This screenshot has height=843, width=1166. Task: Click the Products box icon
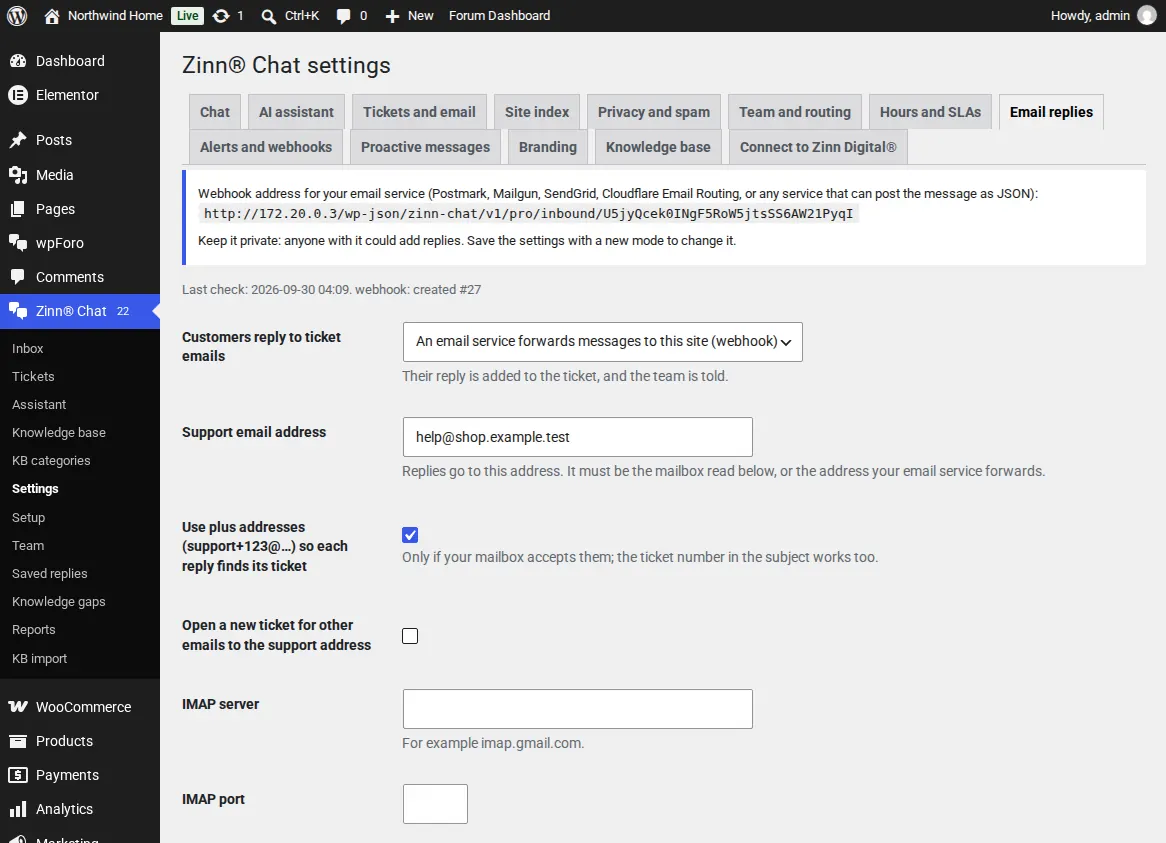tap(18, 741)
